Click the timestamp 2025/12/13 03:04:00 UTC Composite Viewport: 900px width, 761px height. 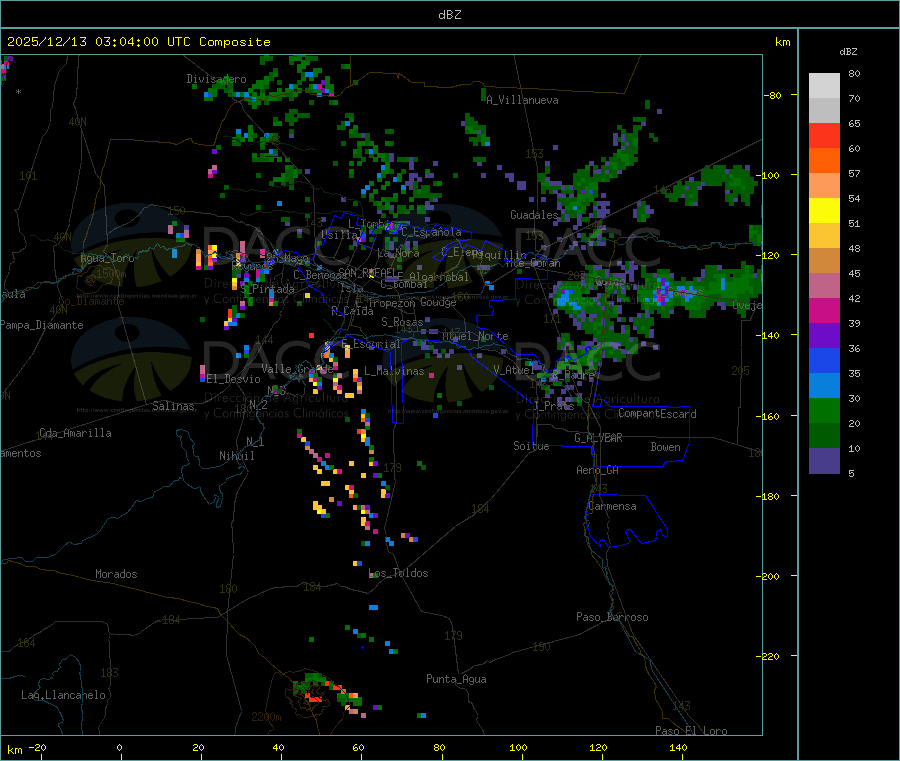(x=138, y=42)
